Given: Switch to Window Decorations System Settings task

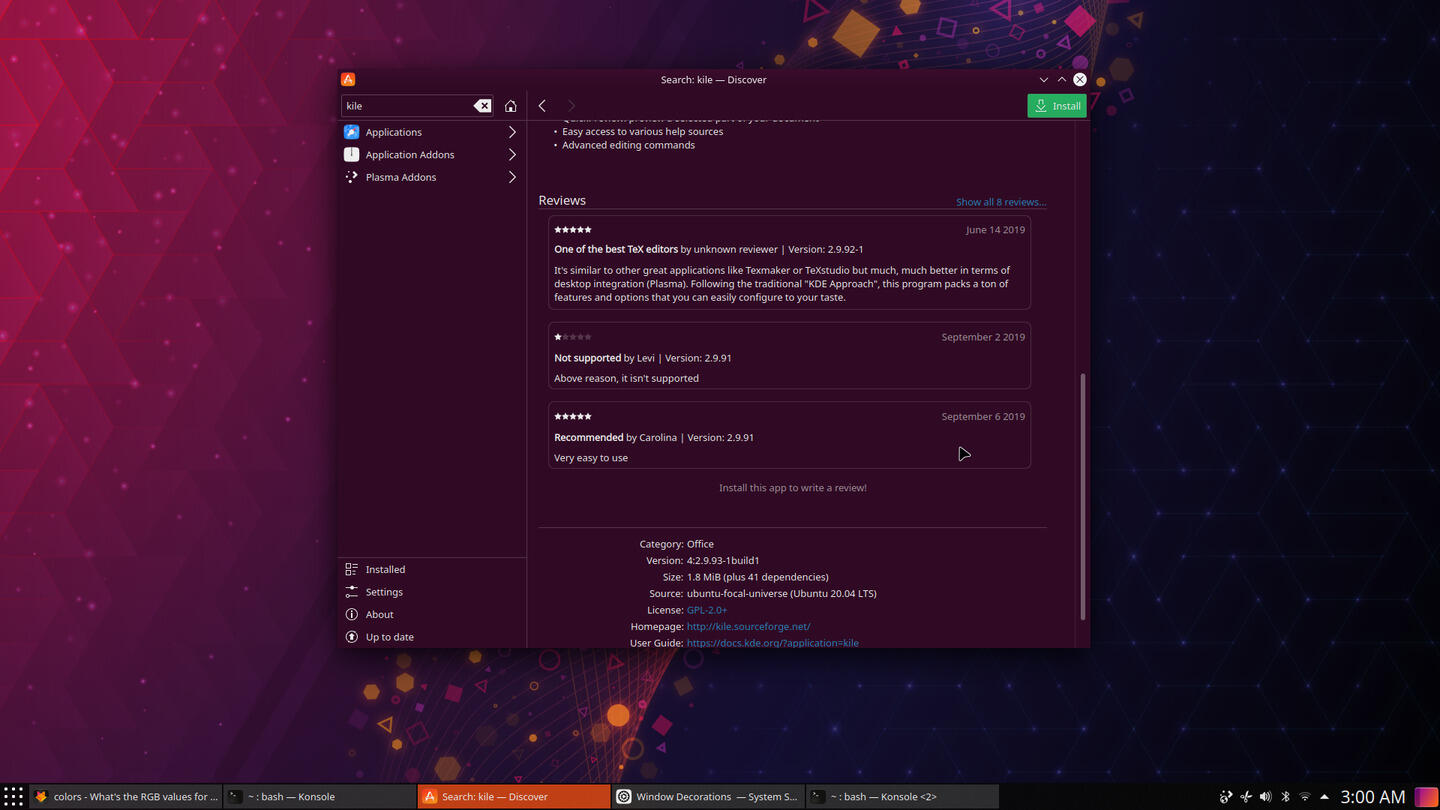Looking at the screenshot, I should 709,797.
